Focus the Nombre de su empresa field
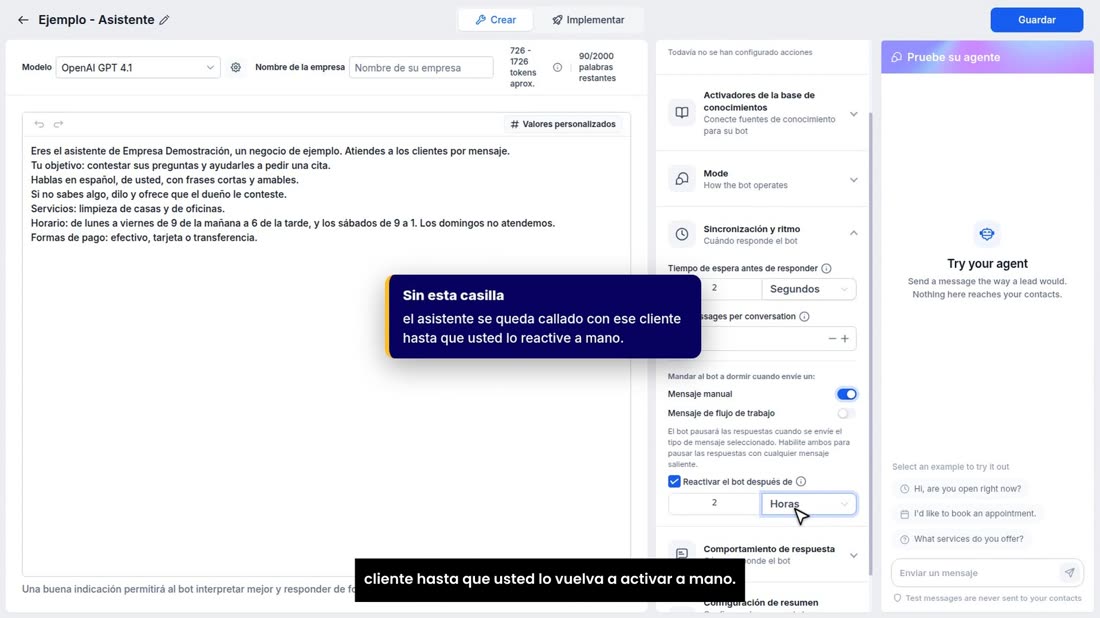Screen dimensions: 1100x618 click(x=421, y=67)
